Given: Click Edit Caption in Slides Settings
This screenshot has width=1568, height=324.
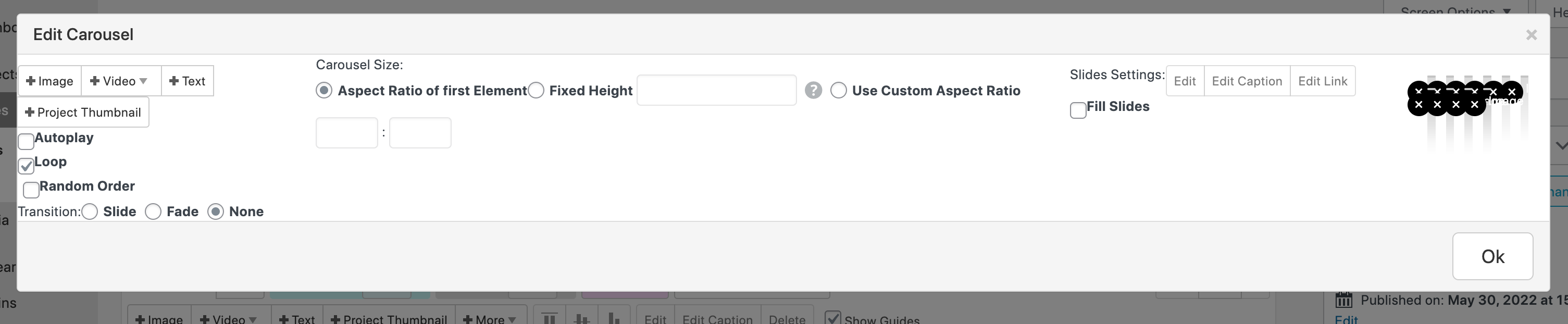Looking at the screenshot, I should [1247, 81].
